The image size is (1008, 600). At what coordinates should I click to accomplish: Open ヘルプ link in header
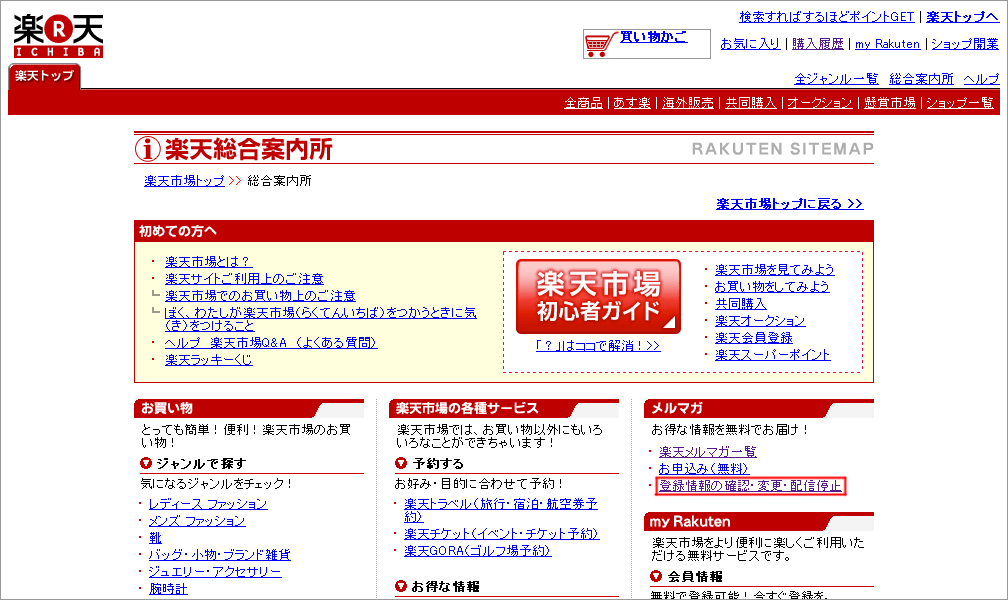tap(981, 78)
